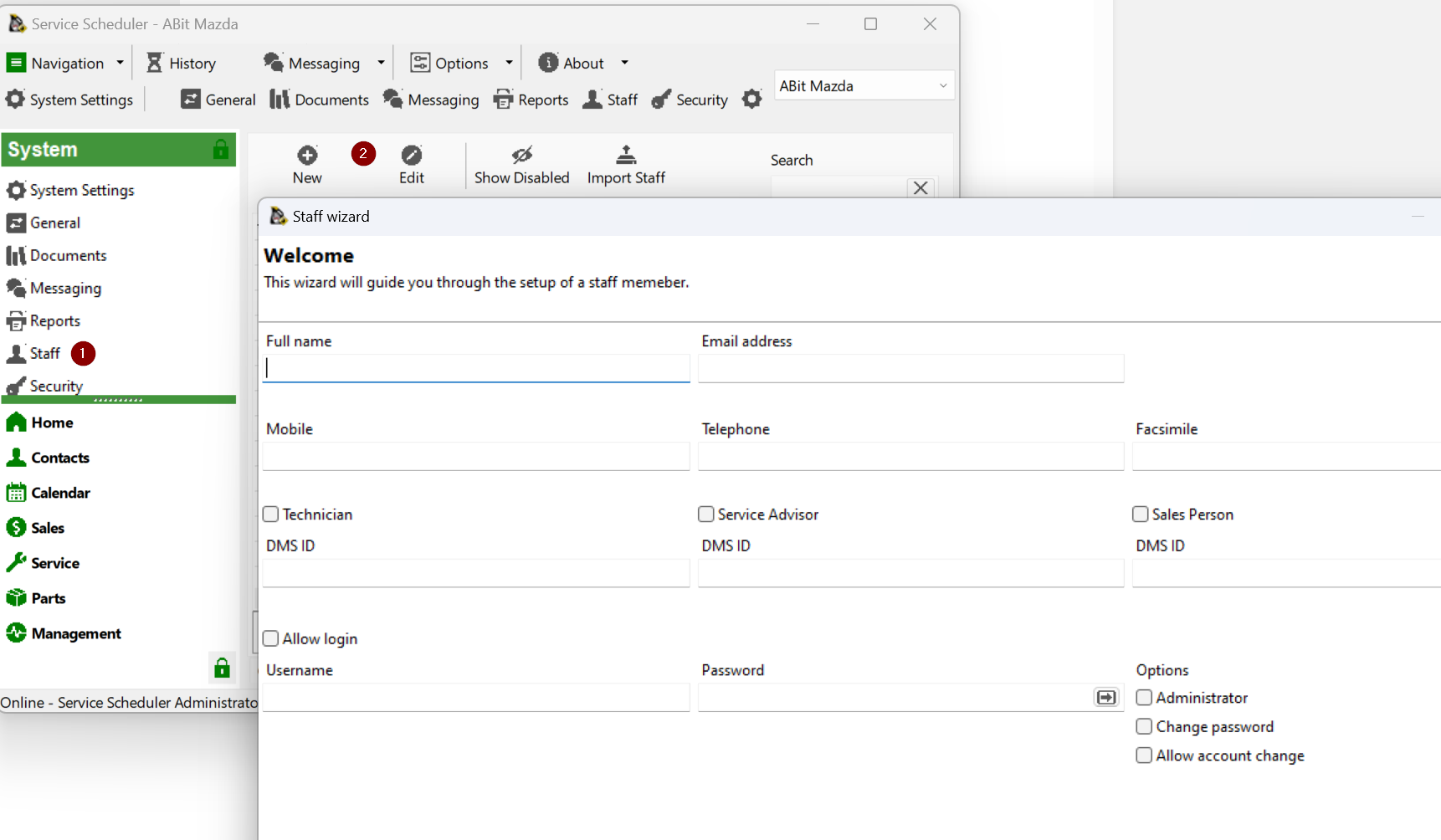The width and height of the screenshot is (1441, 840).
Task: Open the ABit Mazda dealership dropdown
Action: point(864,86)
